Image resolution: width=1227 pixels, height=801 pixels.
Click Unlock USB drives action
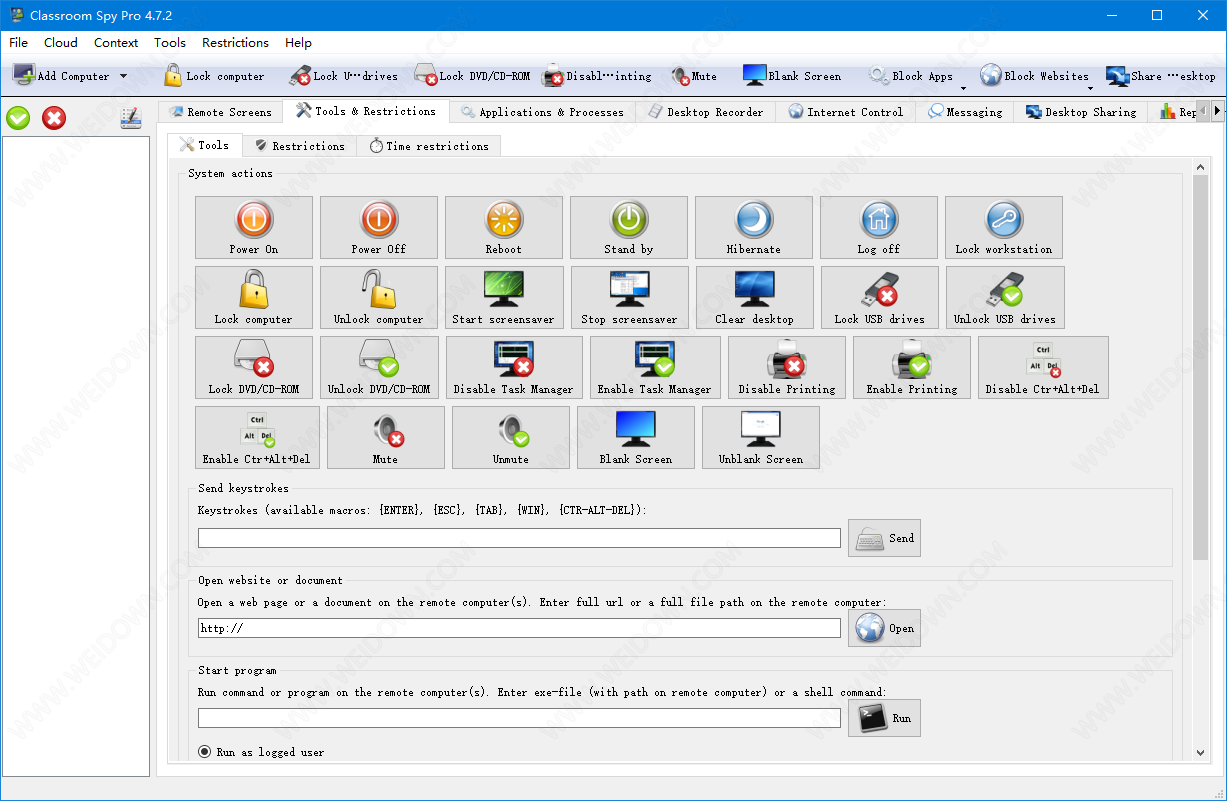[1005, 297]
